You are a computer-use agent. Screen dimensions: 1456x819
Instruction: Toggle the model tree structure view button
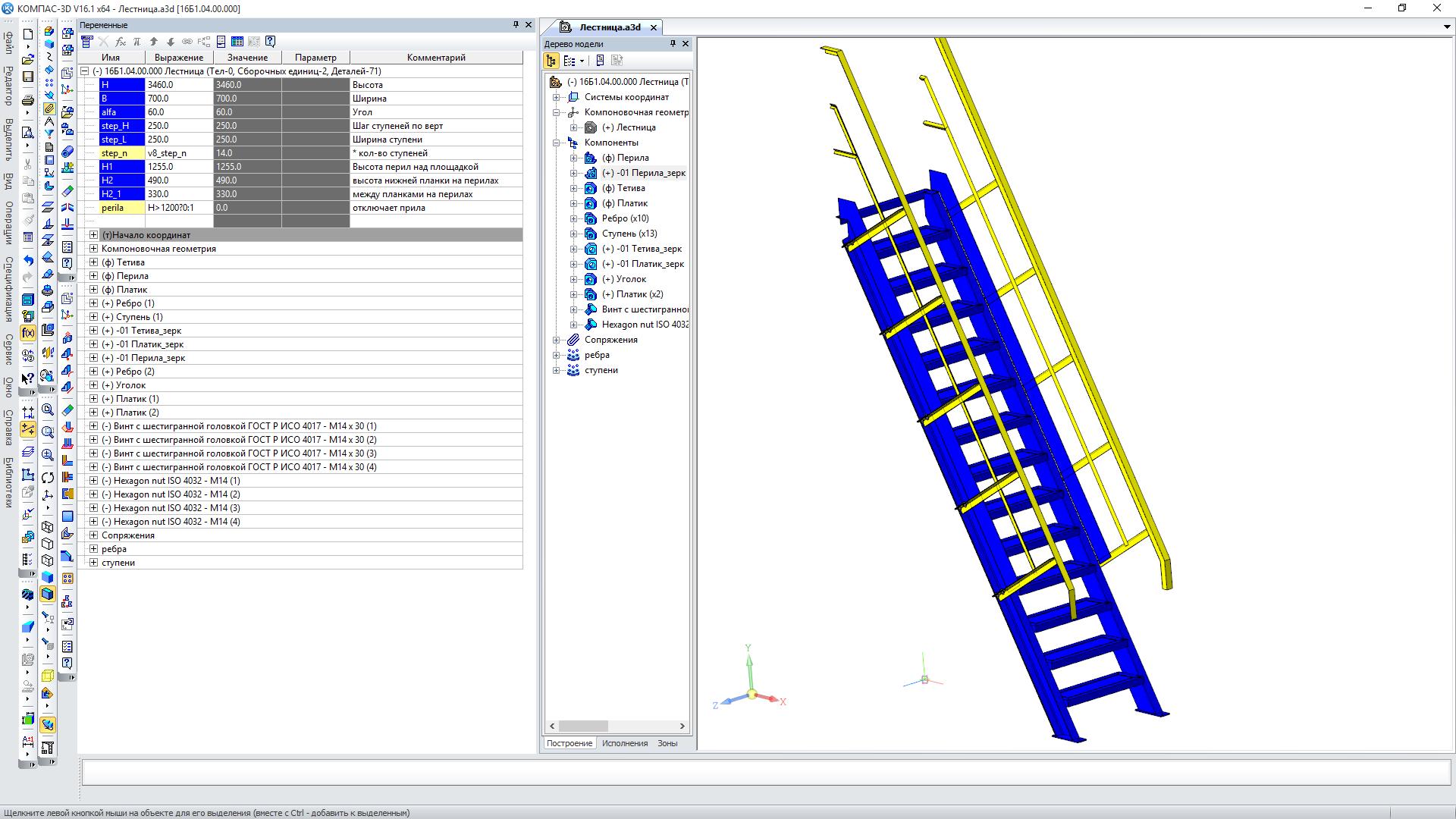click(x=551, y=61)
